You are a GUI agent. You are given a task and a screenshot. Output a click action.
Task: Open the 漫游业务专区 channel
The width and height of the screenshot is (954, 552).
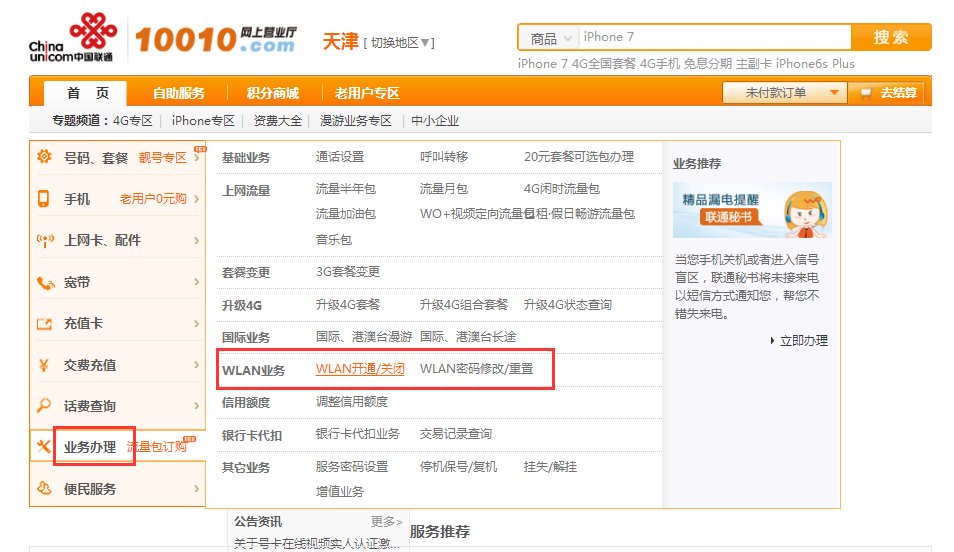pyautogui.click(x=356, y=121)
